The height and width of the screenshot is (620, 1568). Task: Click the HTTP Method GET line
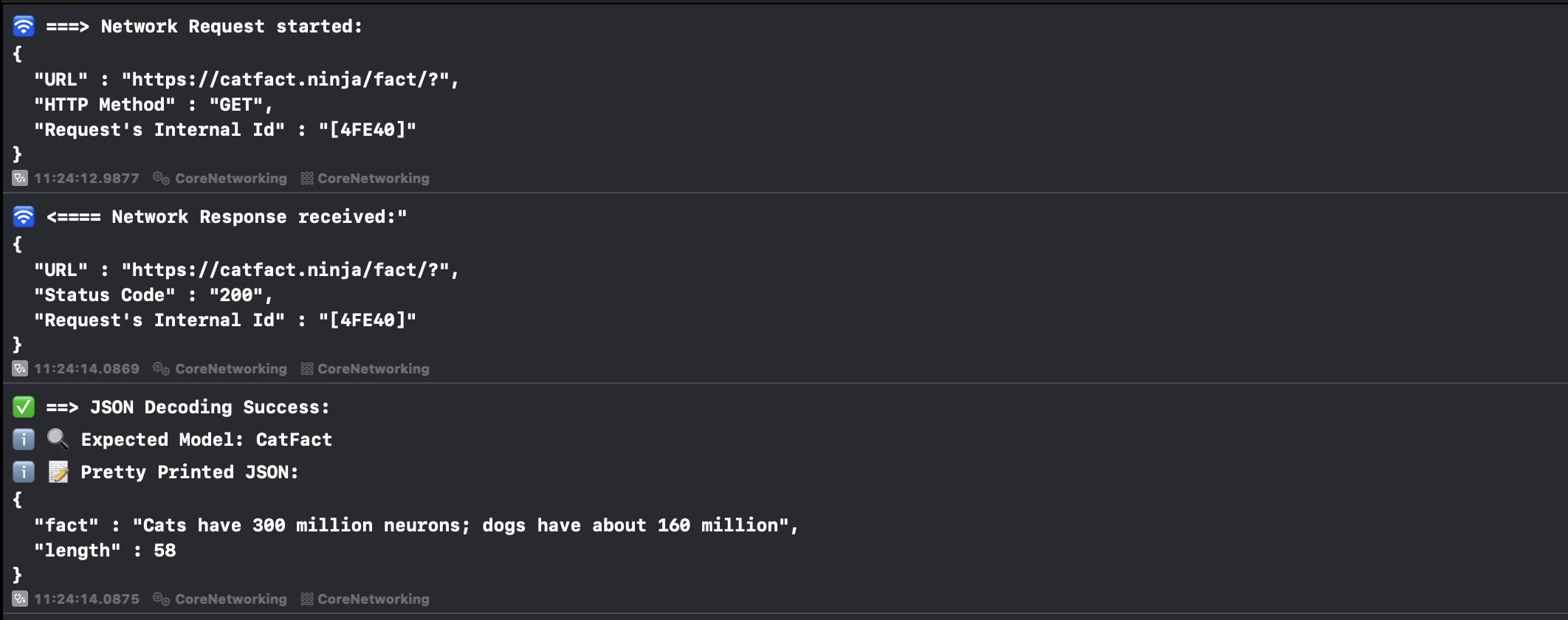point(154,105)
